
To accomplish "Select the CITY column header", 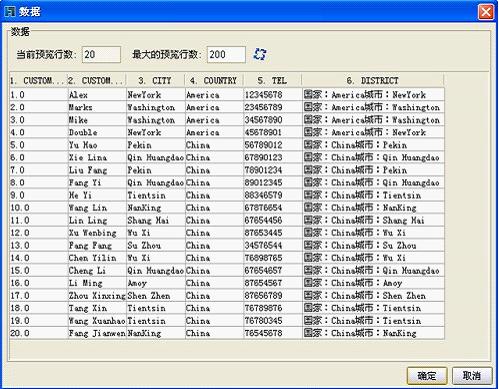I will click(155, 80).
